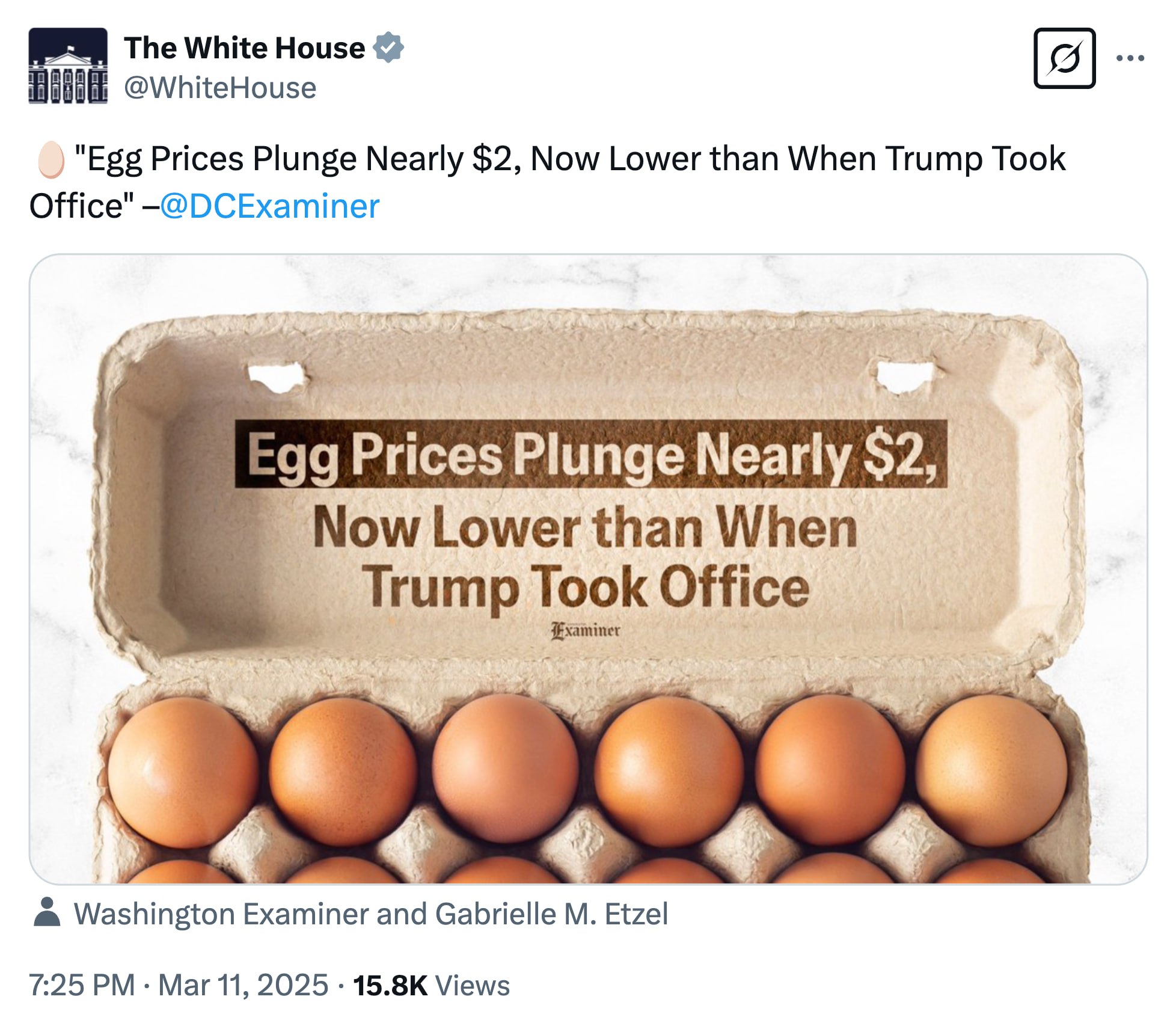Click the person icon beside the credit

point(47,913)
